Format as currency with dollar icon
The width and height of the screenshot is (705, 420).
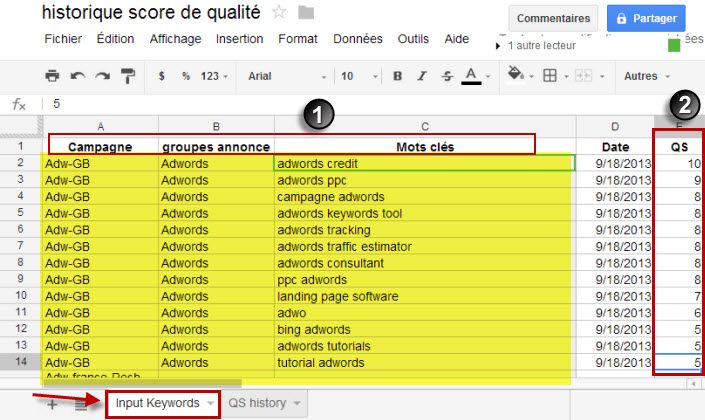click(x=161, y=76)
